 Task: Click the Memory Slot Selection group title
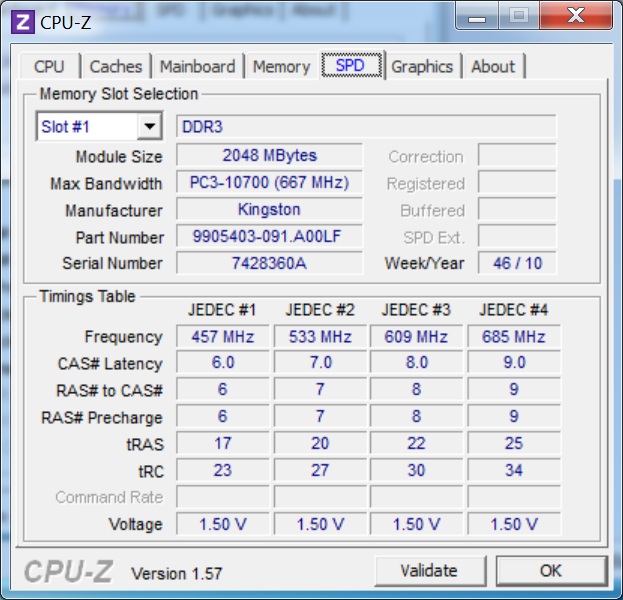(119, 94)
